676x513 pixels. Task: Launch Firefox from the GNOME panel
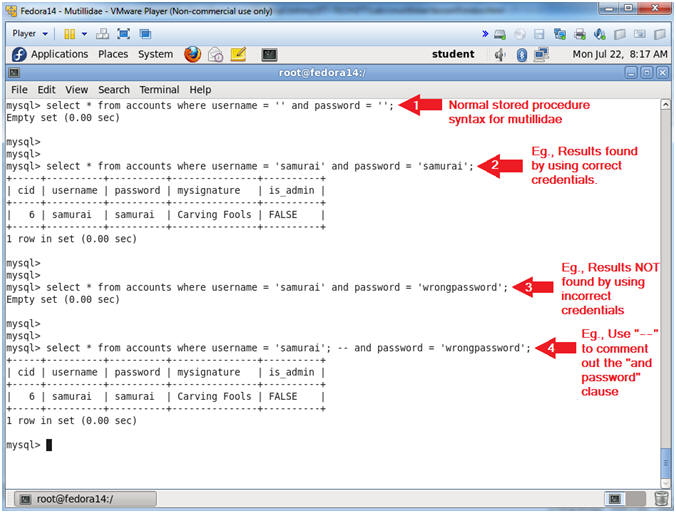[192, 54]
